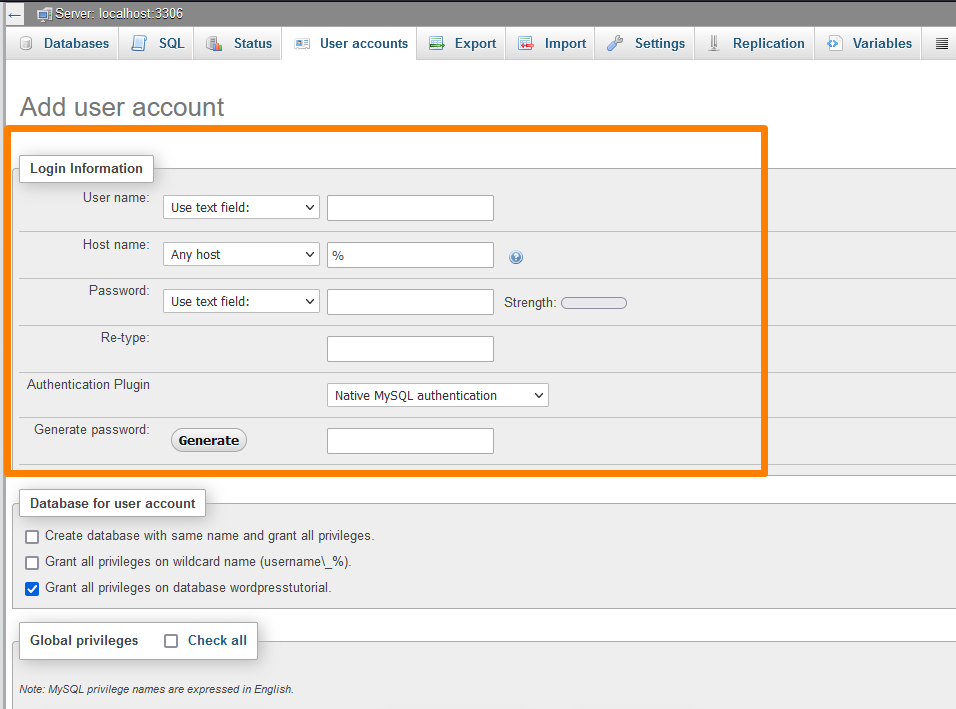This screenshot has width=956, height=709.
Task: Focus the Password text field
Action: pos(410,302)
